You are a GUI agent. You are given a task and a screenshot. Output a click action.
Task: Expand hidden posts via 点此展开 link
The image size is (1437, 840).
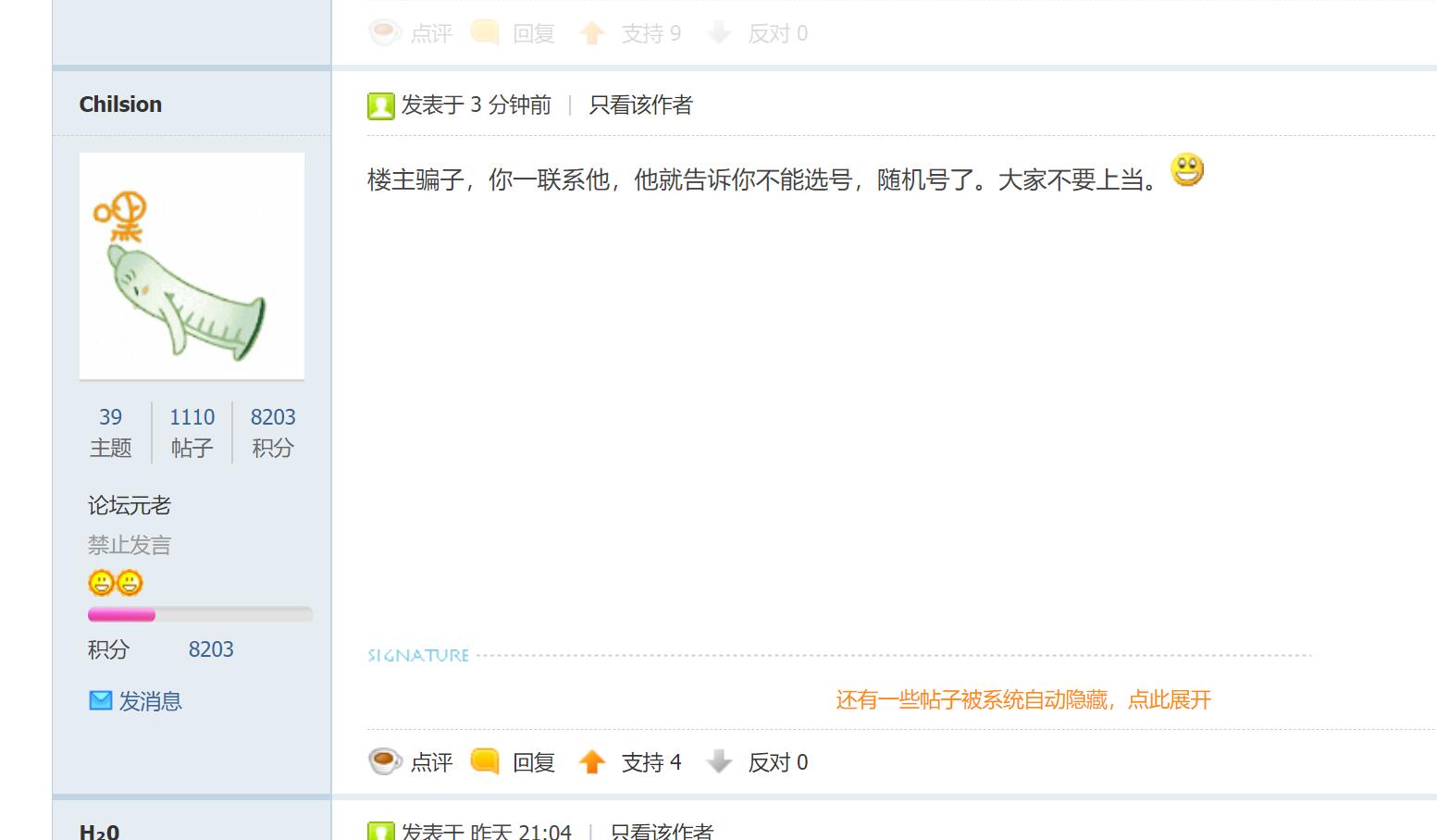point(1169,699)
